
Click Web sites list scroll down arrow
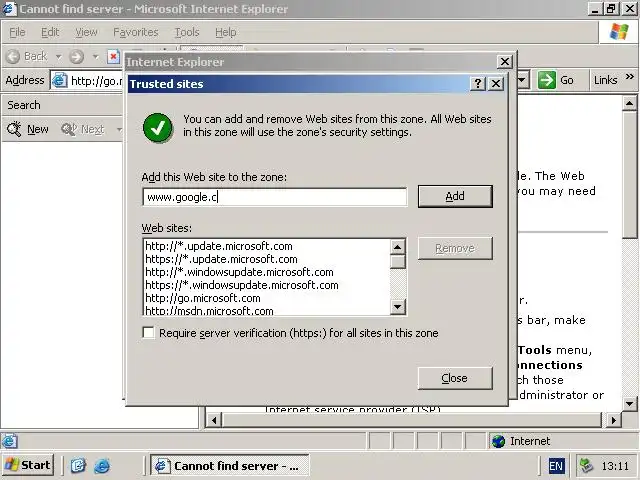[398, 307]
